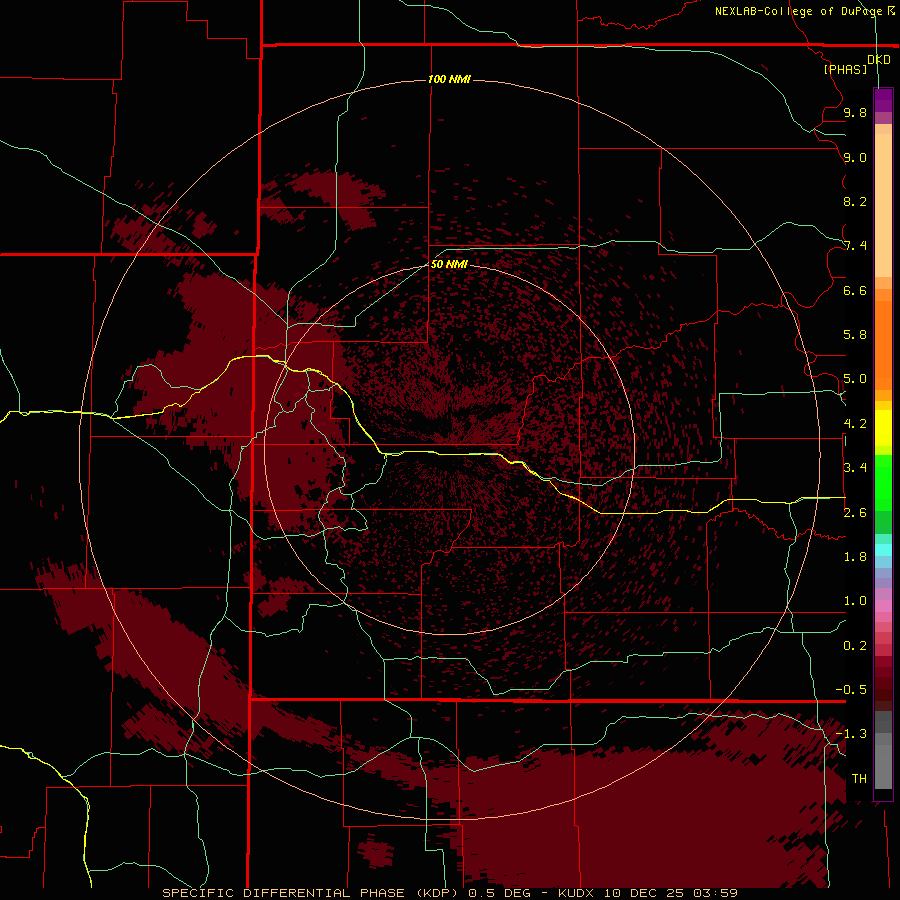Click the bright green segment of color bar
Image resolution: width=900 pixels, height=900 pixels.
click(883, 483)
